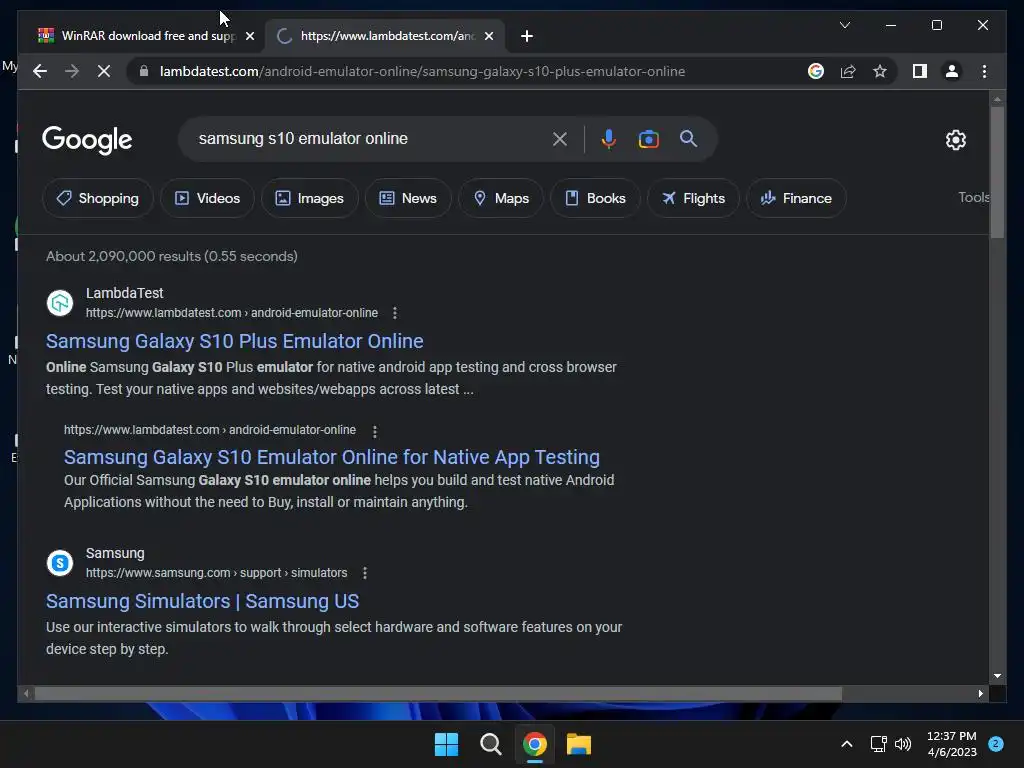The image size is (1024, 768).
Task: Open a new browser tab
Action: [x=527, y=36]
